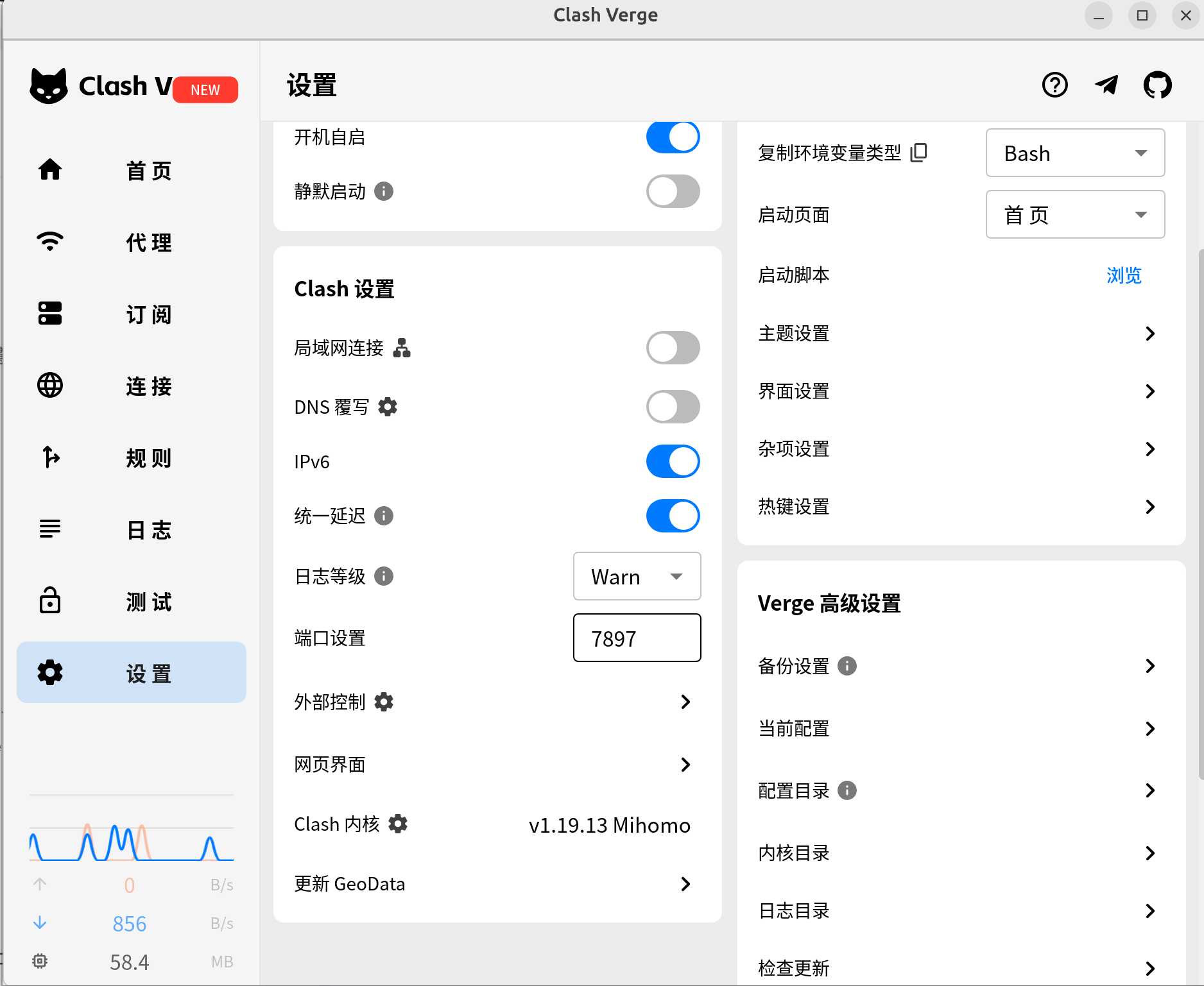Click the 7897 port input field
Viewport: 1204px width, 986px height.
(637, 638)
